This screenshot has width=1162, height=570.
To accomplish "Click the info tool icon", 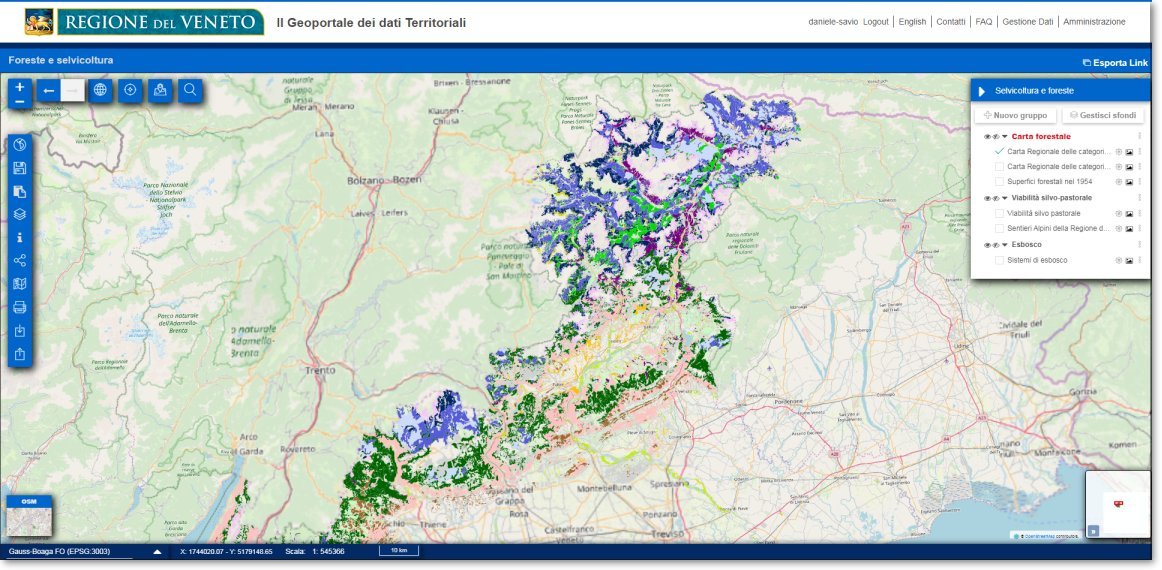I will click(20, 238).
